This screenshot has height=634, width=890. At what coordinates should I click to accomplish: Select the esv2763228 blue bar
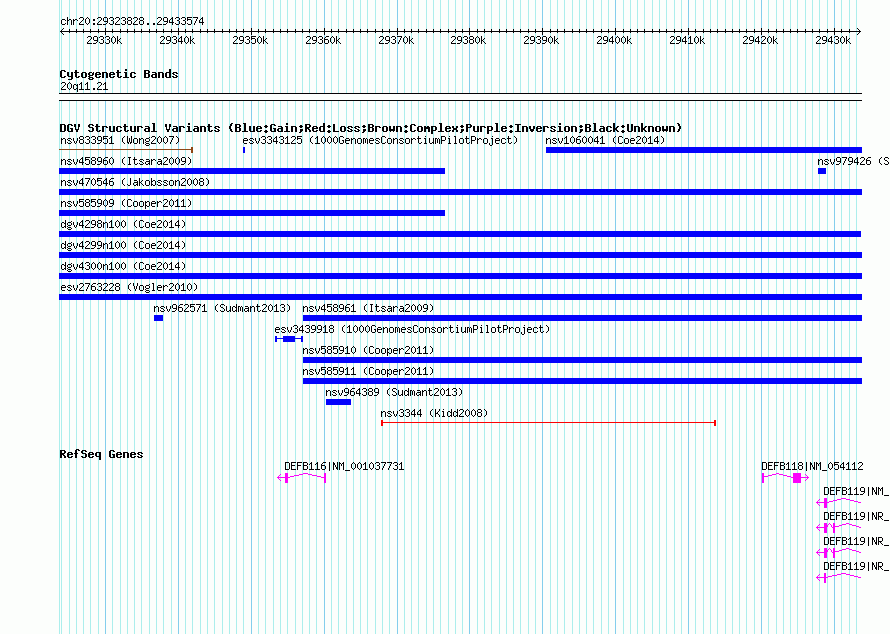(x=460, y=297)
